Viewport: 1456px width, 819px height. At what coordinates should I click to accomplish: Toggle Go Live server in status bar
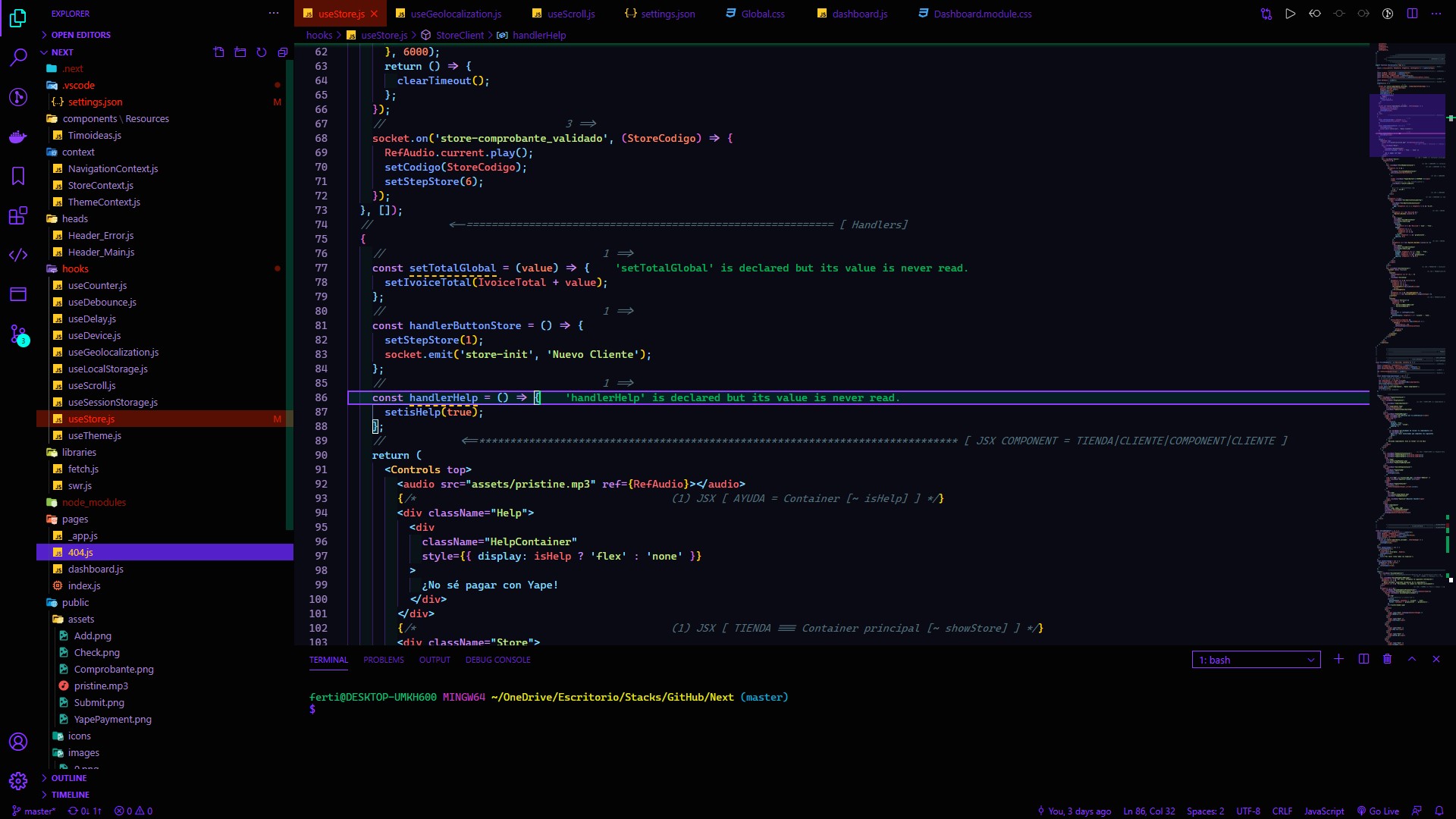pyautogui.click(x=1378, y=811)
